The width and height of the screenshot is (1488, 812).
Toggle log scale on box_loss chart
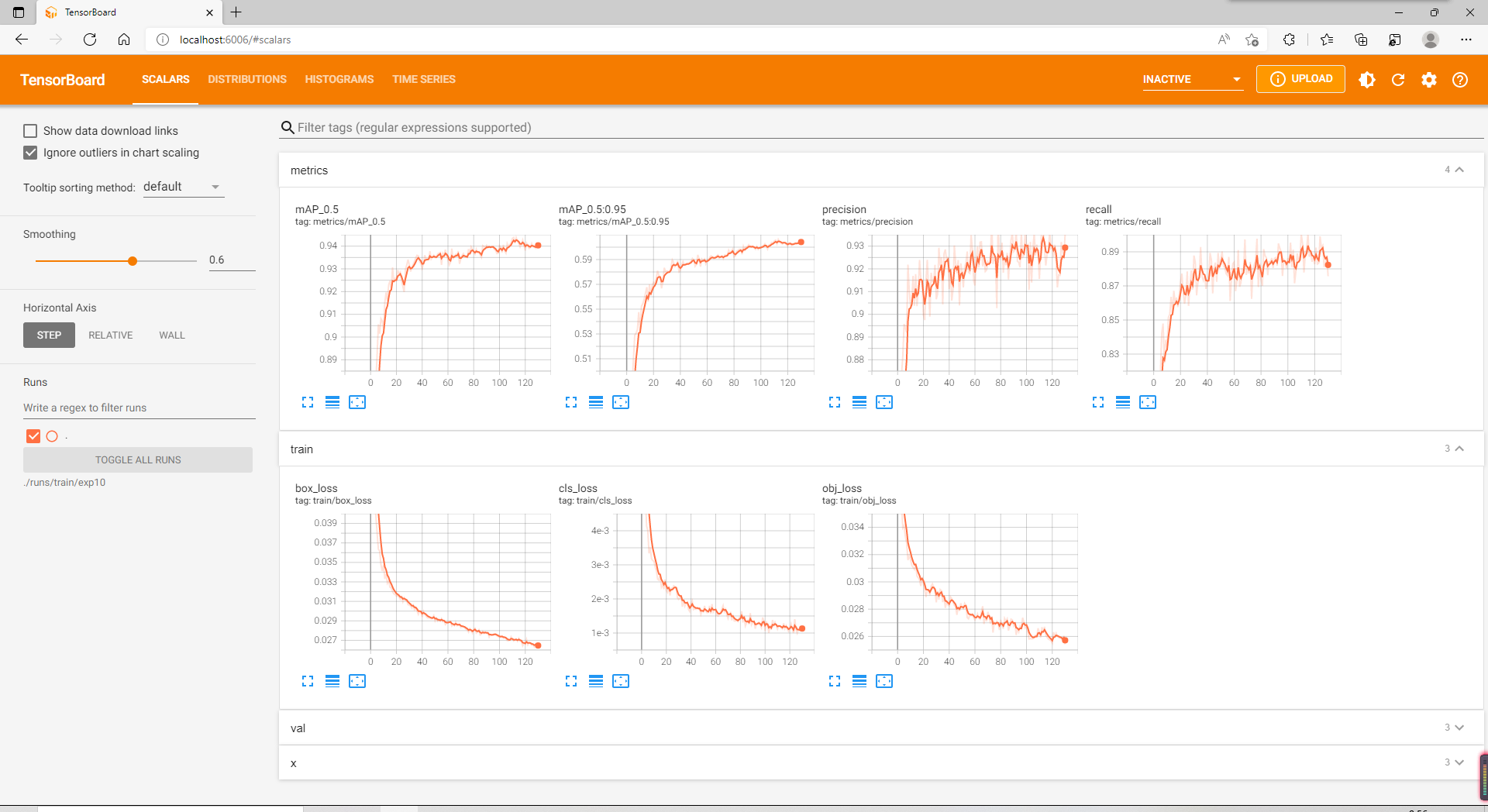[x=332, y=681]
